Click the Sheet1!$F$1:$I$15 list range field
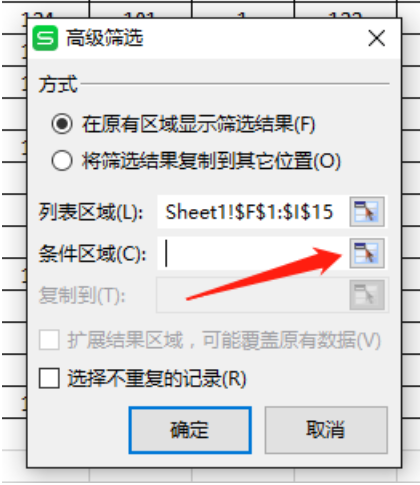This screenshot has height=485, width=420. 253,212
